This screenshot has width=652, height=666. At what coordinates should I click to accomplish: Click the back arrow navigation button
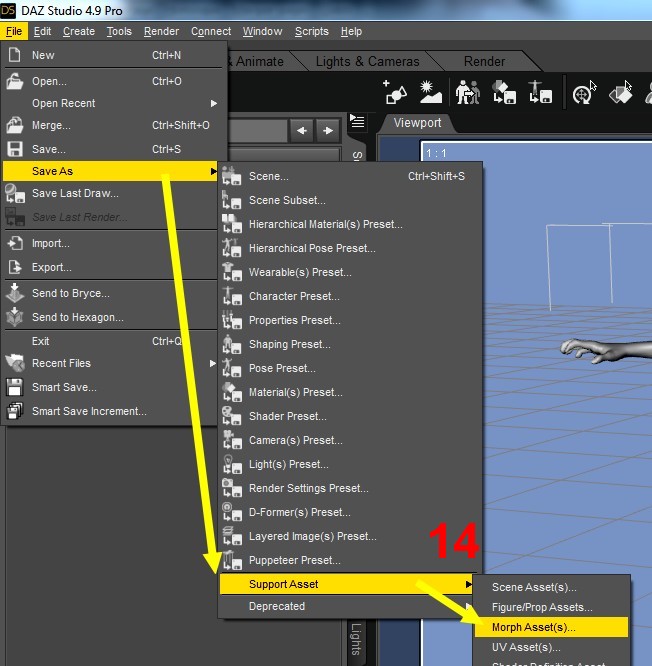pos(302,130)
